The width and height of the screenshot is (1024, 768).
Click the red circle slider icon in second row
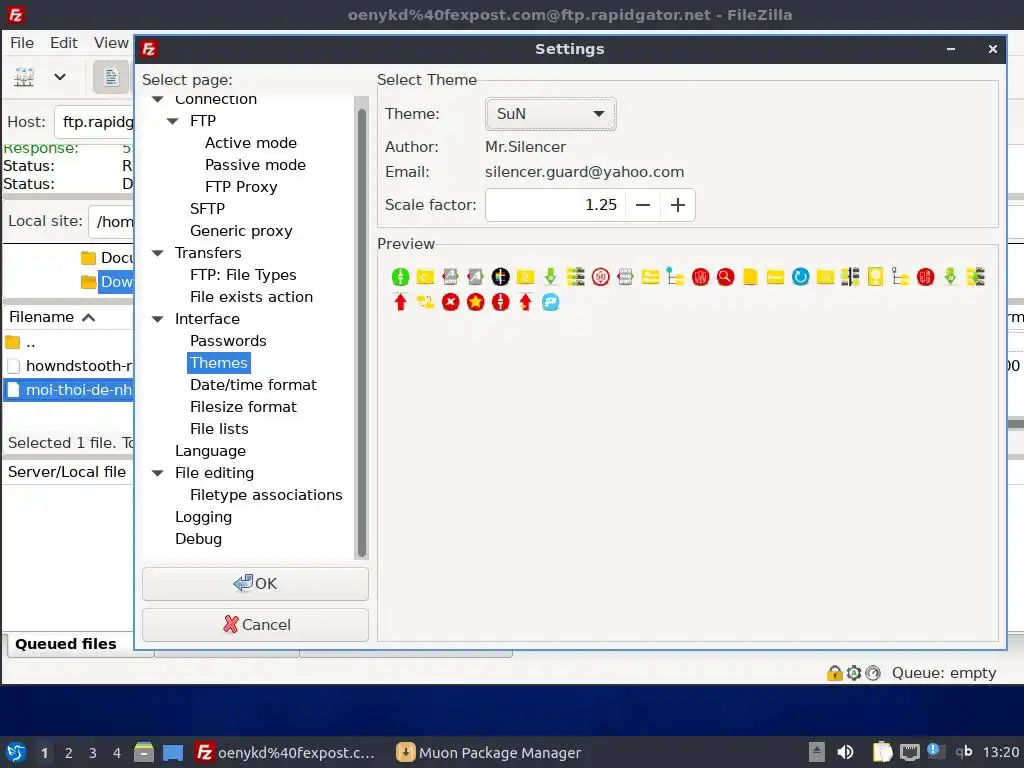pos(500,302)
